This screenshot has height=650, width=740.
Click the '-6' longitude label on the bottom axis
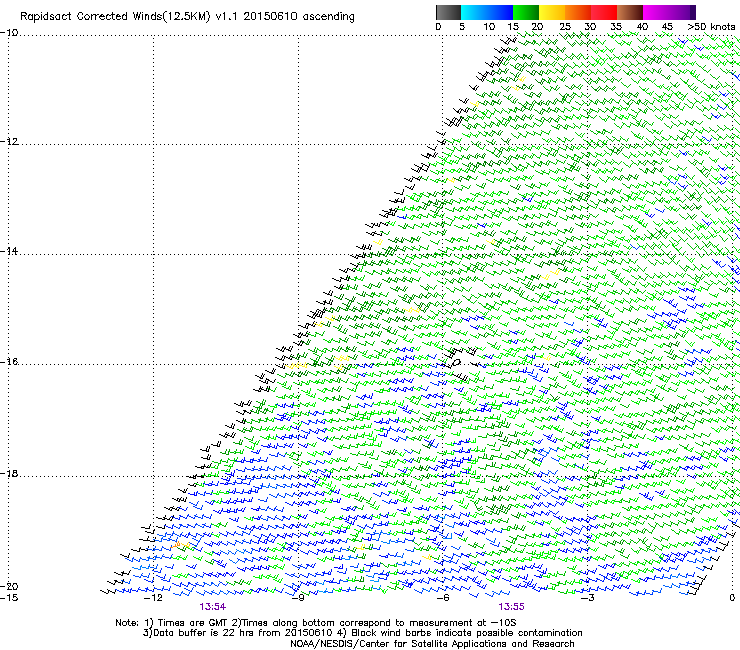click(x=442, y=598)
